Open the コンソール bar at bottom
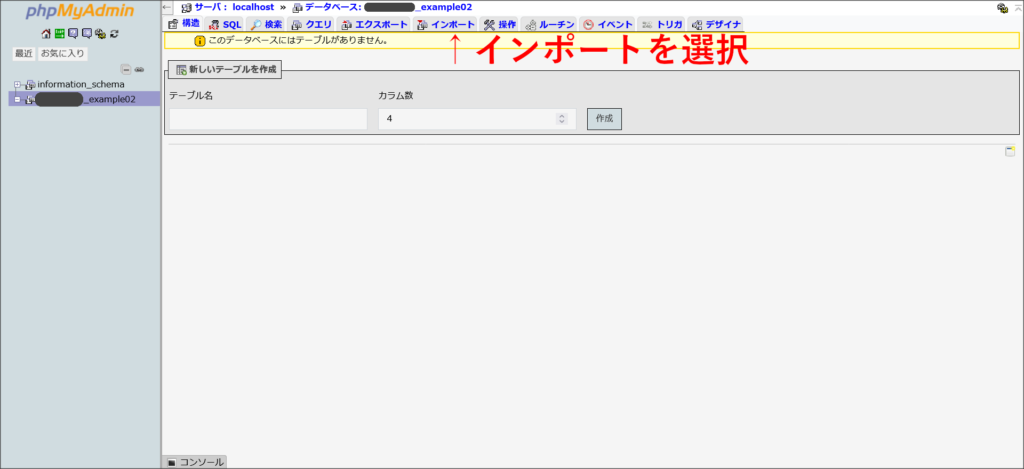This screenshot has height=469, width=1024. [195, 462]
